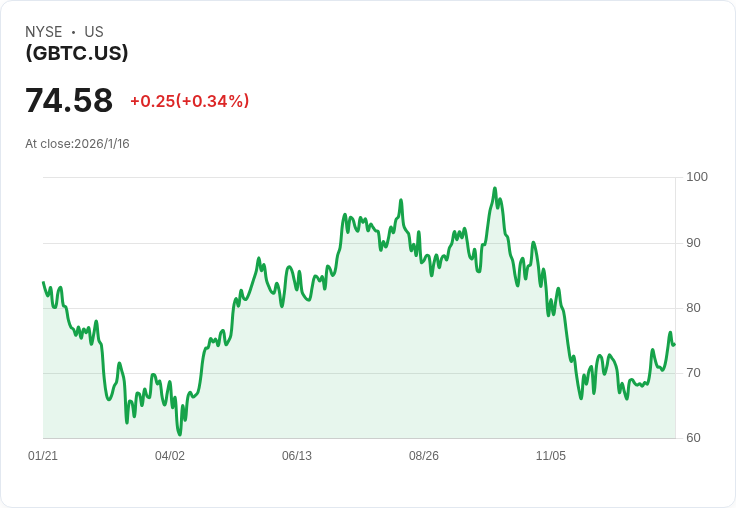Click the GBTC.US ticker title
Image resolution: width=736 pixels, height=508 pixels.
77,53
